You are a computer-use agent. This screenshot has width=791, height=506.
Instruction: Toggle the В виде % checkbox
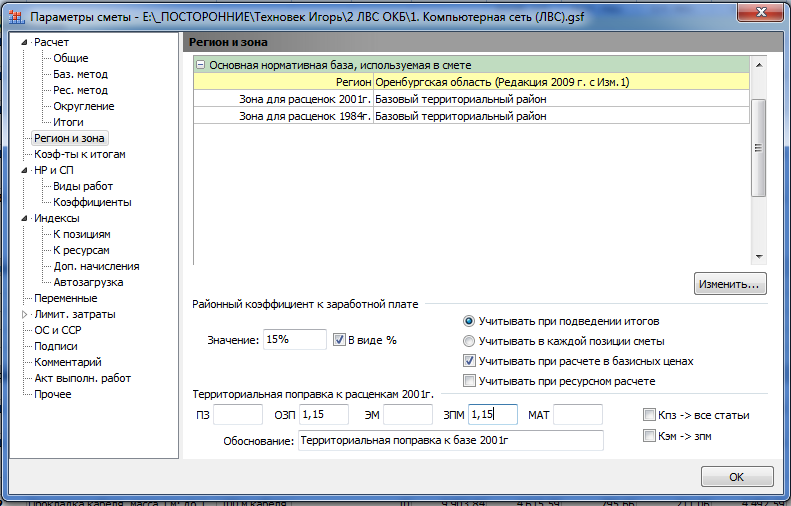pos(339,340)
